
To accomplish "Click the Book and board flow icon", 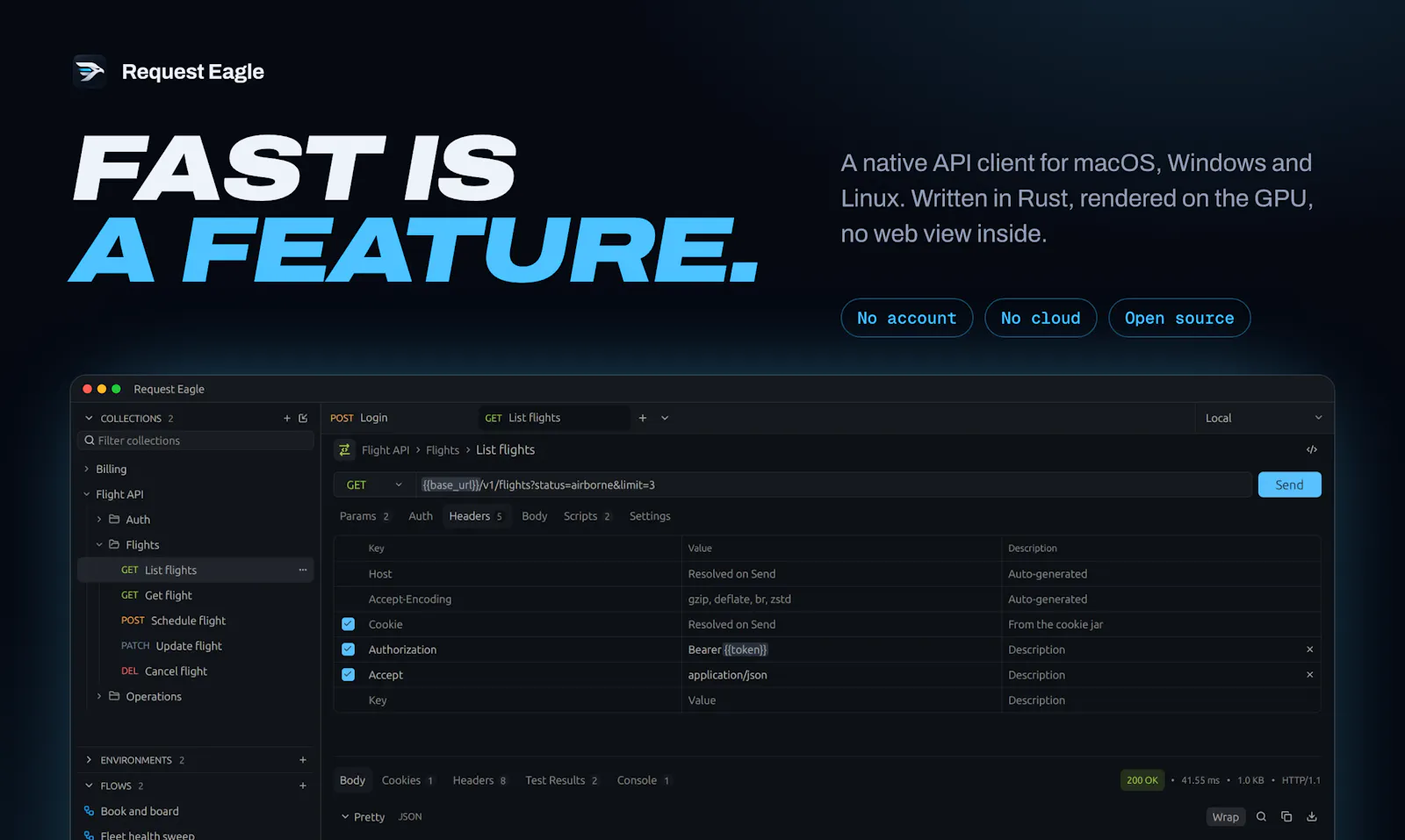I will point(89,811).
